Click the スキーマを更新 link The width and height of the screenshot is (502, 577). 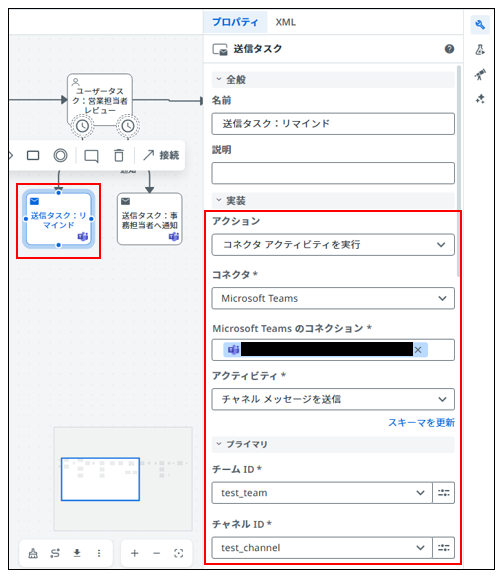421,422
